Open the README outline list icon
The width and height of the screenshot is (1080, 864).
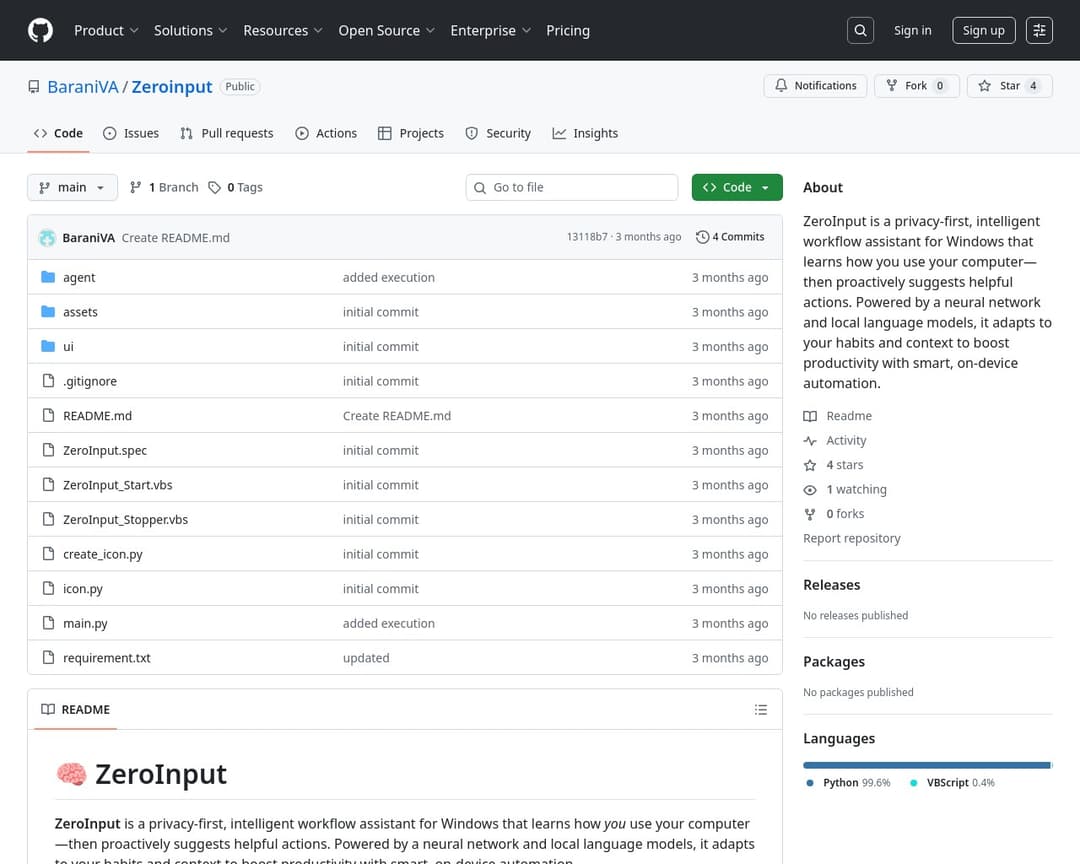761,710
